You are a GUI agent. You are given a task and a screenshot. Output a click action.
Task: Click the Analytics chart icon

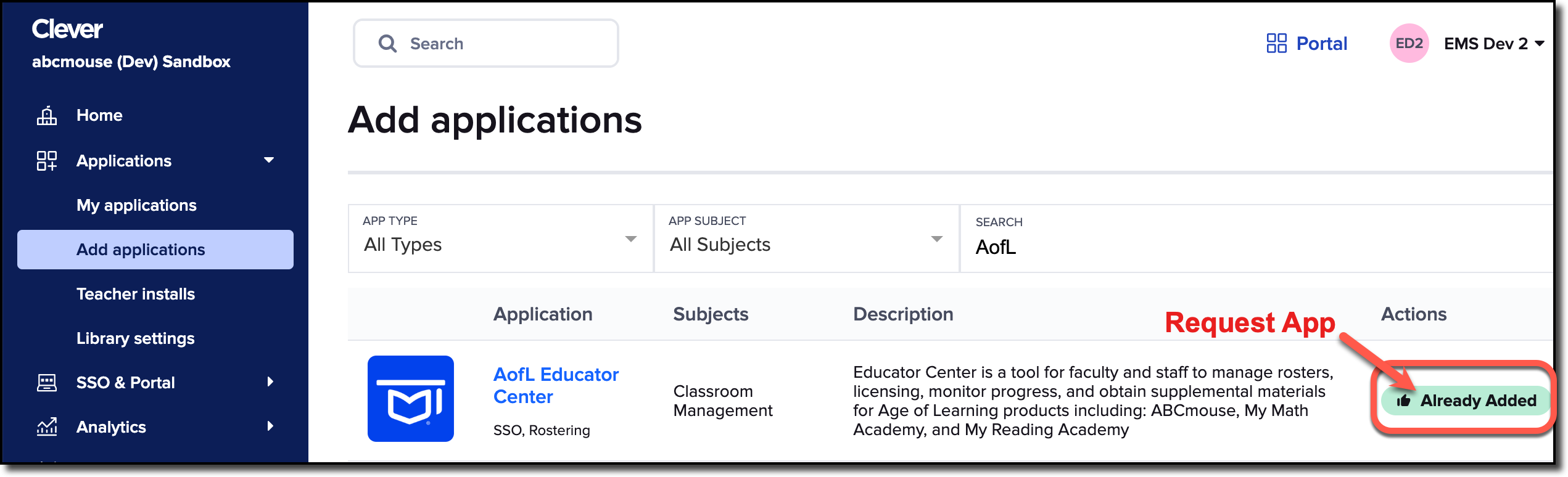(47, 427)
